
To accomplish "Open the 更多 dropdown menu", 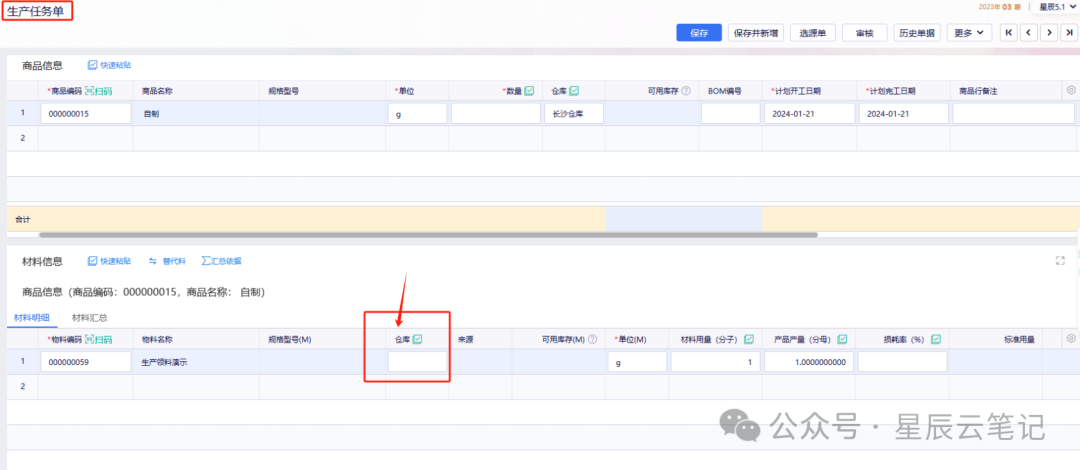I will pyautogui.click(x=969, y=32).
